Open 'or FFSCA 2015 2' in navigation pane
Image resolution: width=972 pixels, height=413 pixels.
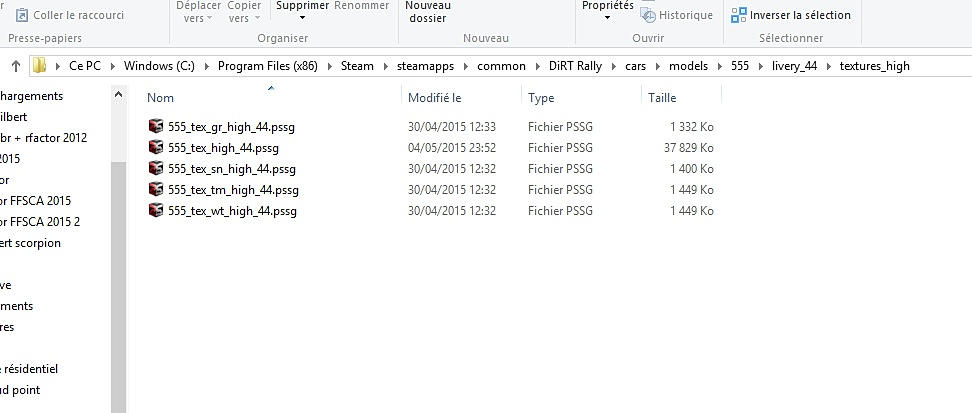(x=40, y=221)
